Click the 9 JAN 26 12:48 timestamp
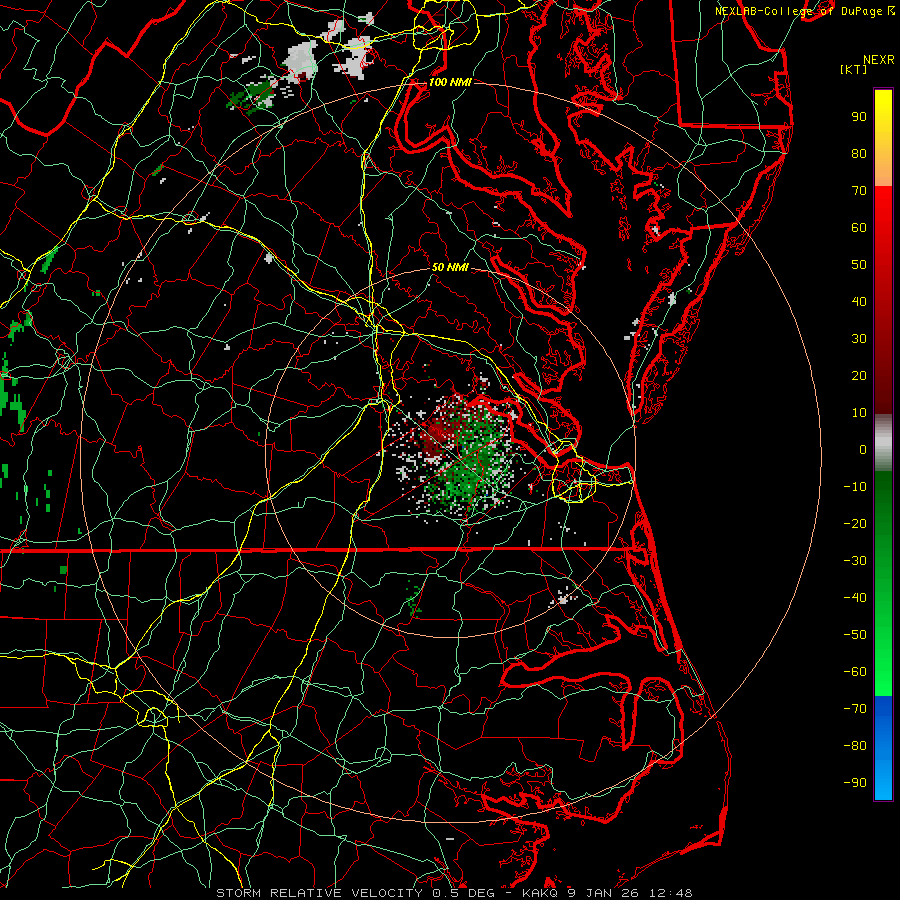The width and height of the screenshot is (900, 900). click(x=630, y=893)
